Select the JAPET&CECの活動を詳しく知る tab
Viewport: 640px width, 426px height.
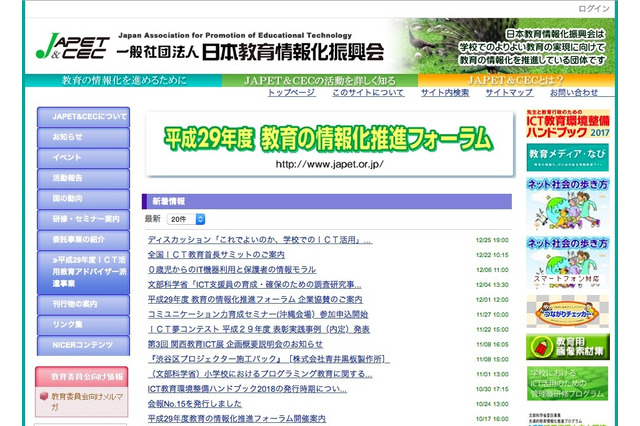click(x=320, y=80)
